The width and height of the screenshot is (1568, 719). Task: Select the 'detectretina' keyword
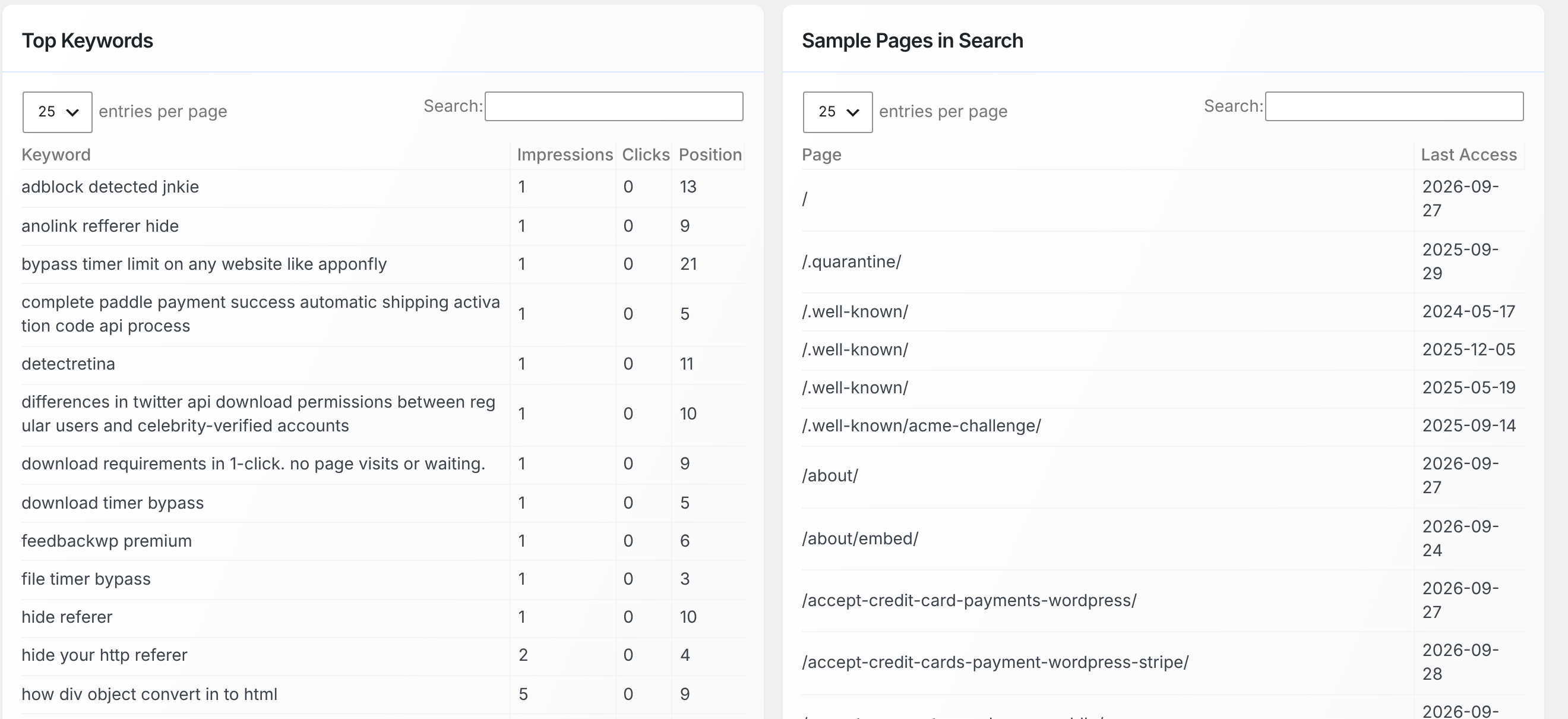[68, 364]
